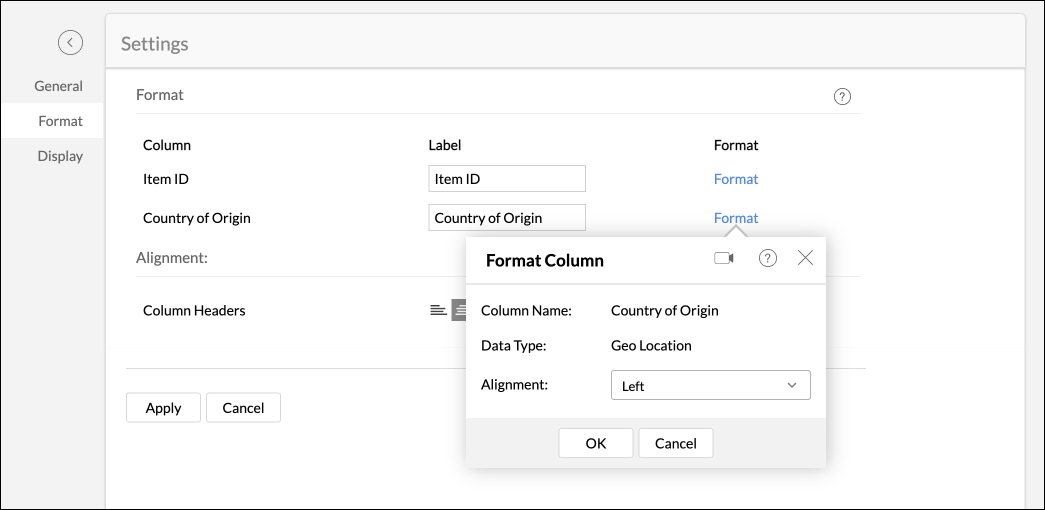Focus the Country of Origin label field

click(x=506, y=218)
